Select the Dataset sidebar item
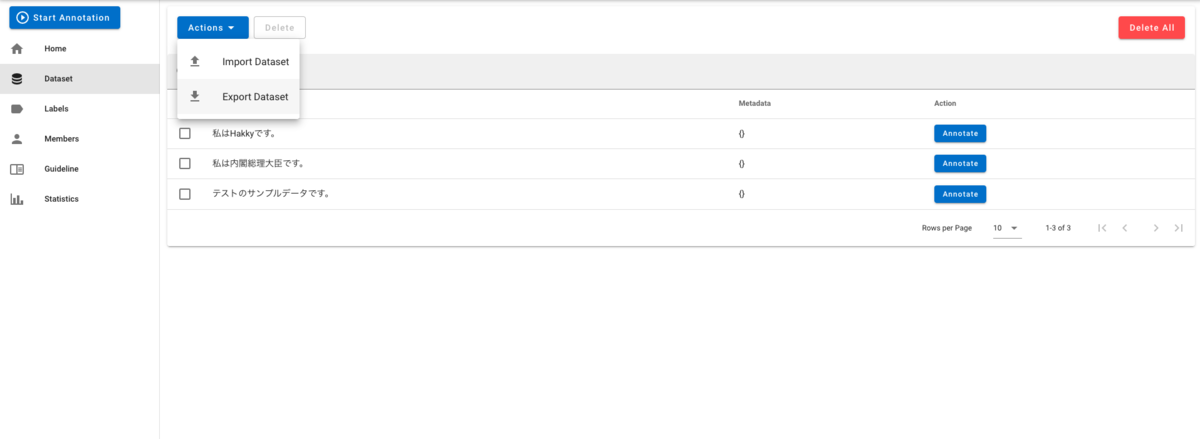The height and width of the screenshot is (439, 1200). pyautogui.click(x=80, y=79)
